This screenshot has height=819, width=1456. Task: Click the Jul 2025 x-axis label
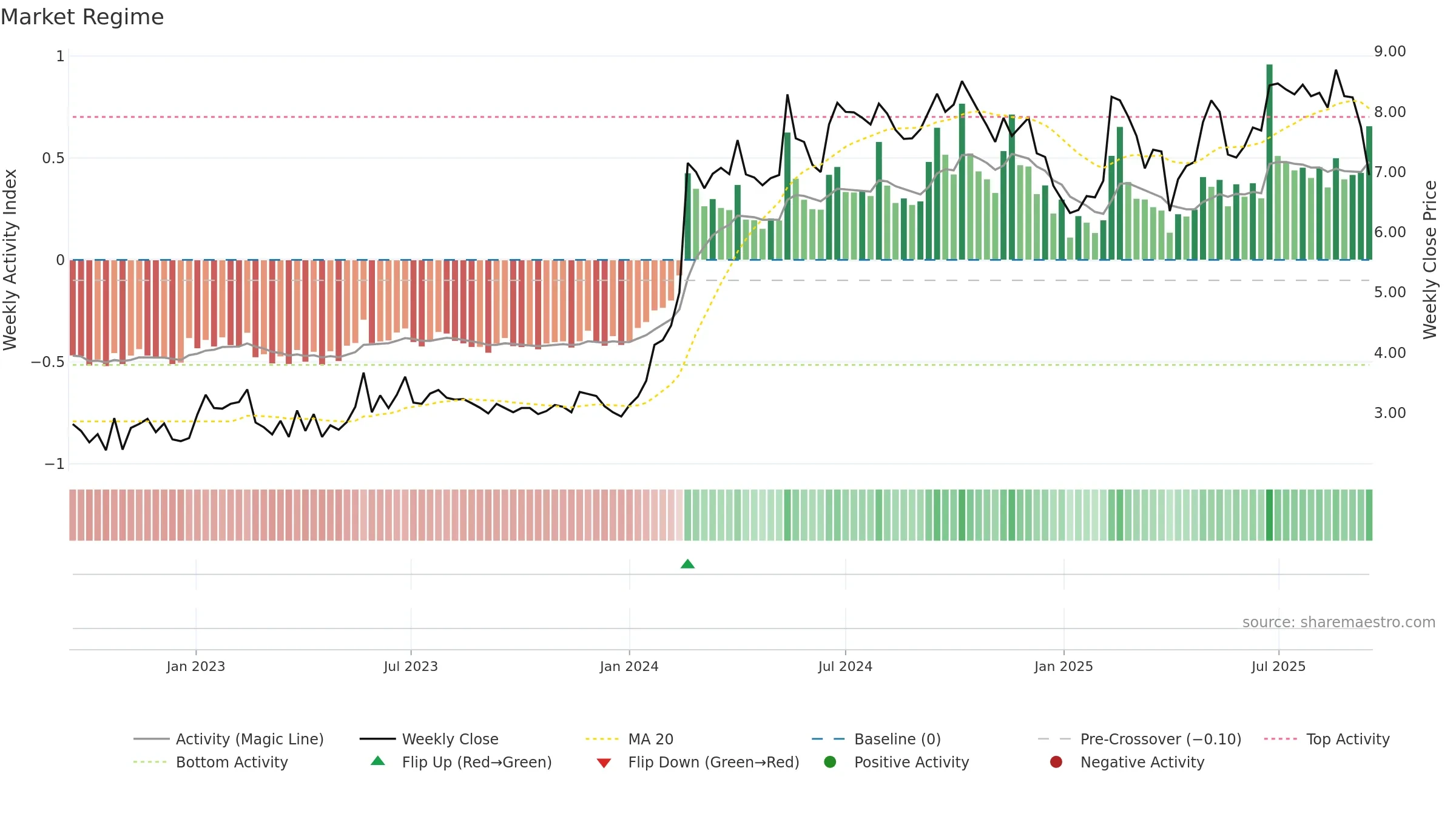[1278, 666]
